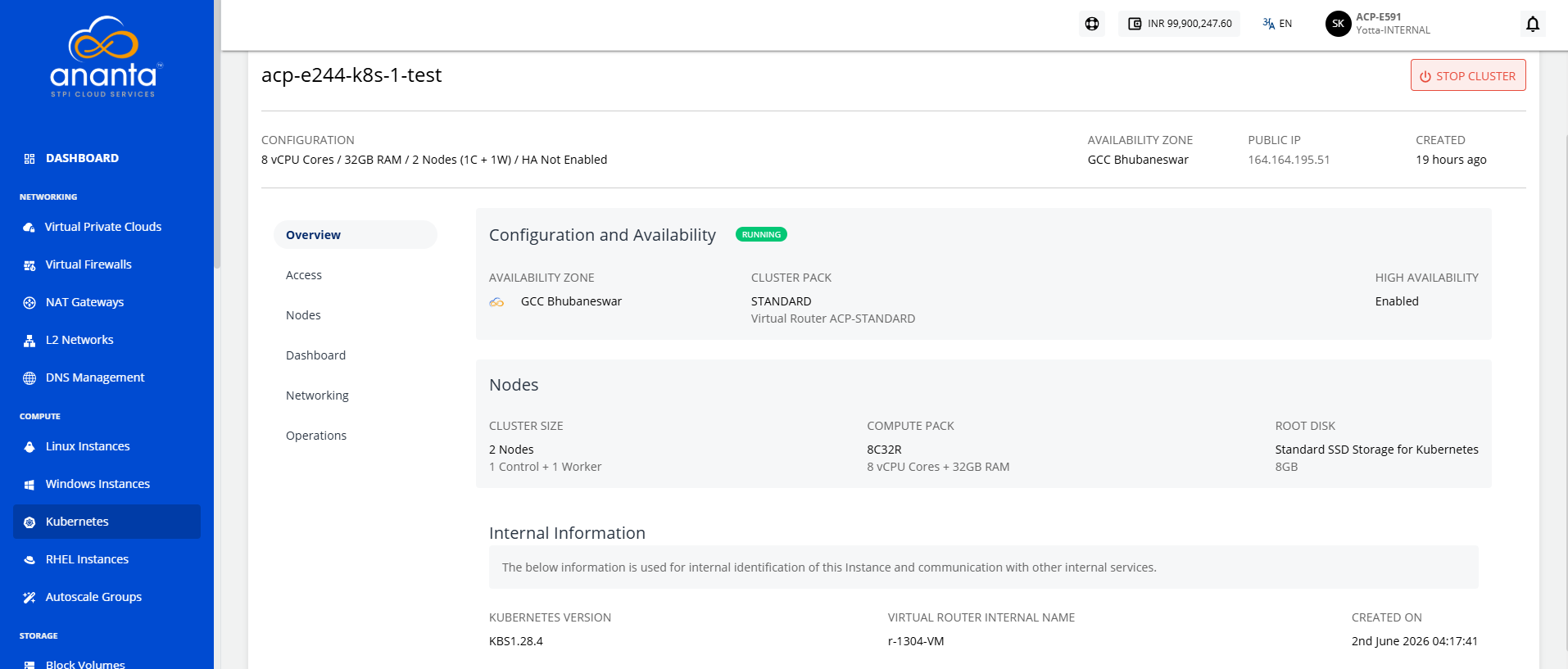Click the DNS Management globe icon
The image size is (1568, 669).
click(x=29, y=378)
